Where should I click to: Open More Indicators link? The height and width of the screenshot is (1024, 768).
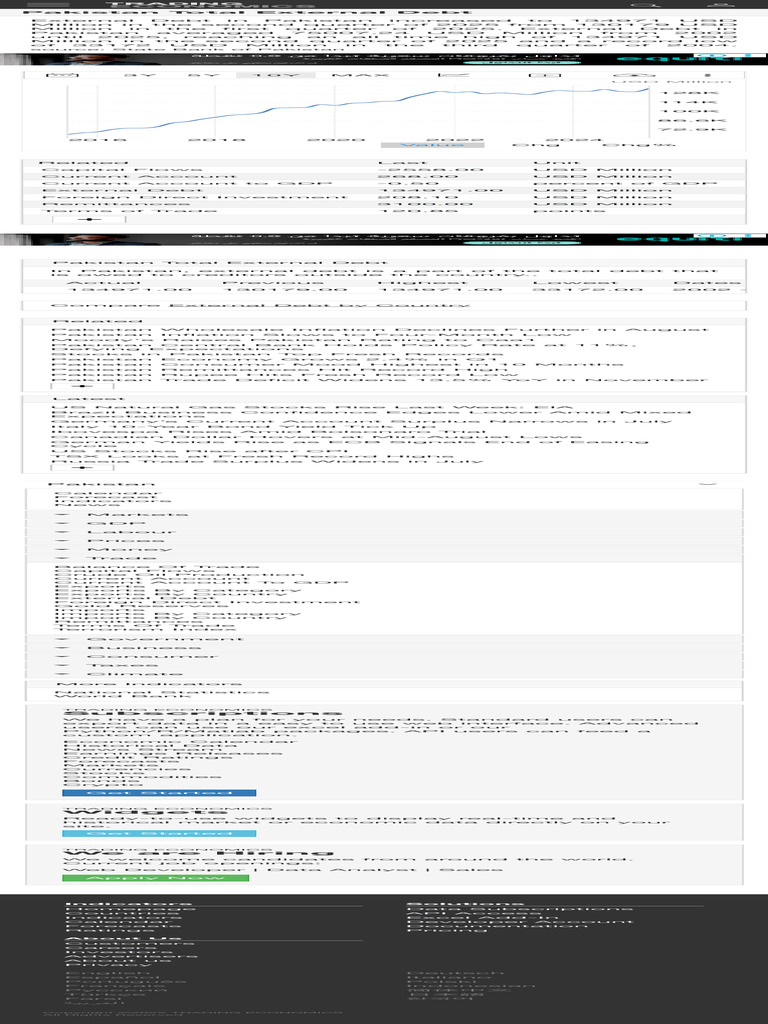coord(149,684)
